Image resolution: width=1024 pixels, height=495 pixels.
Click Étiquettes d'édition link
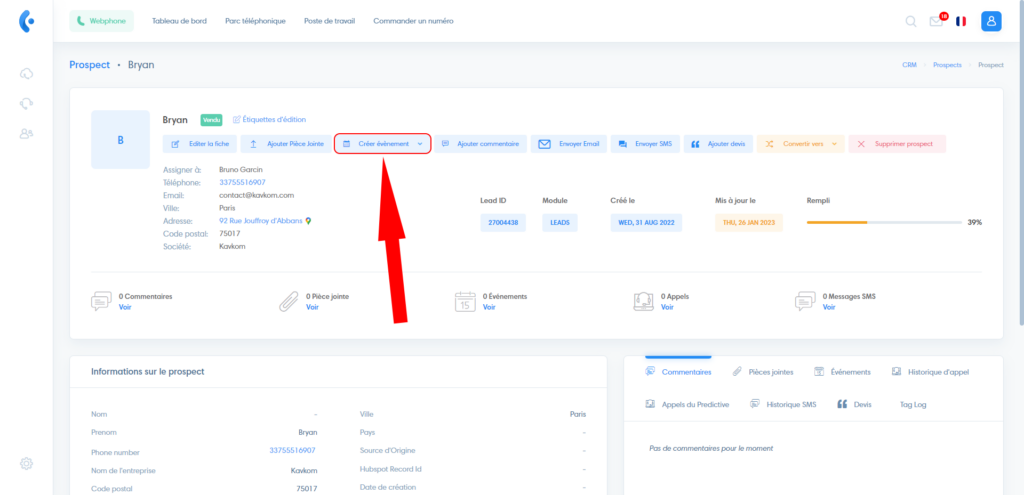coord(270,120)
